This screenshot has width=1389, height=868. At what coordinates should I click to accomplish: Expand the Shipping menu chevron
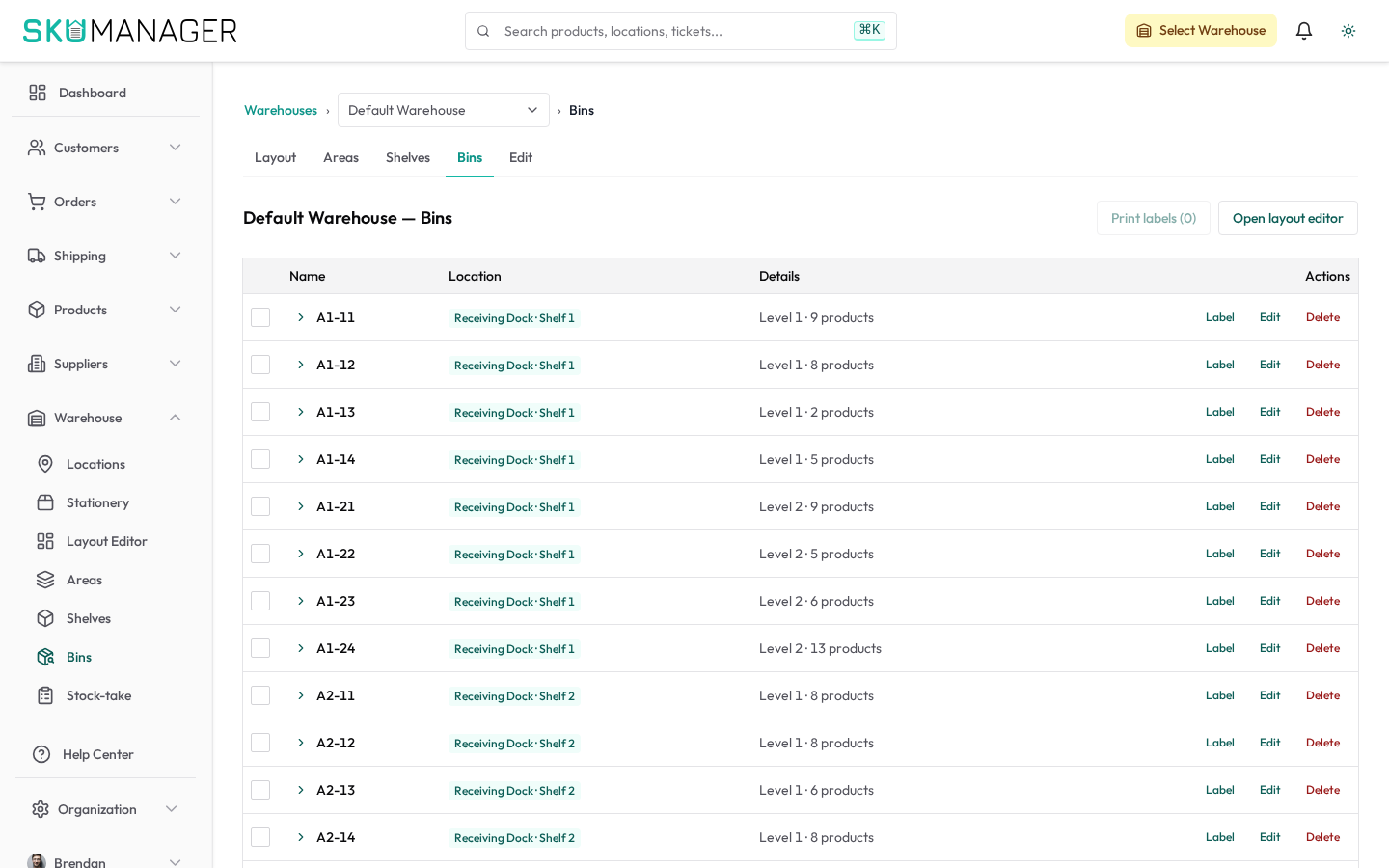coord(176,256)
